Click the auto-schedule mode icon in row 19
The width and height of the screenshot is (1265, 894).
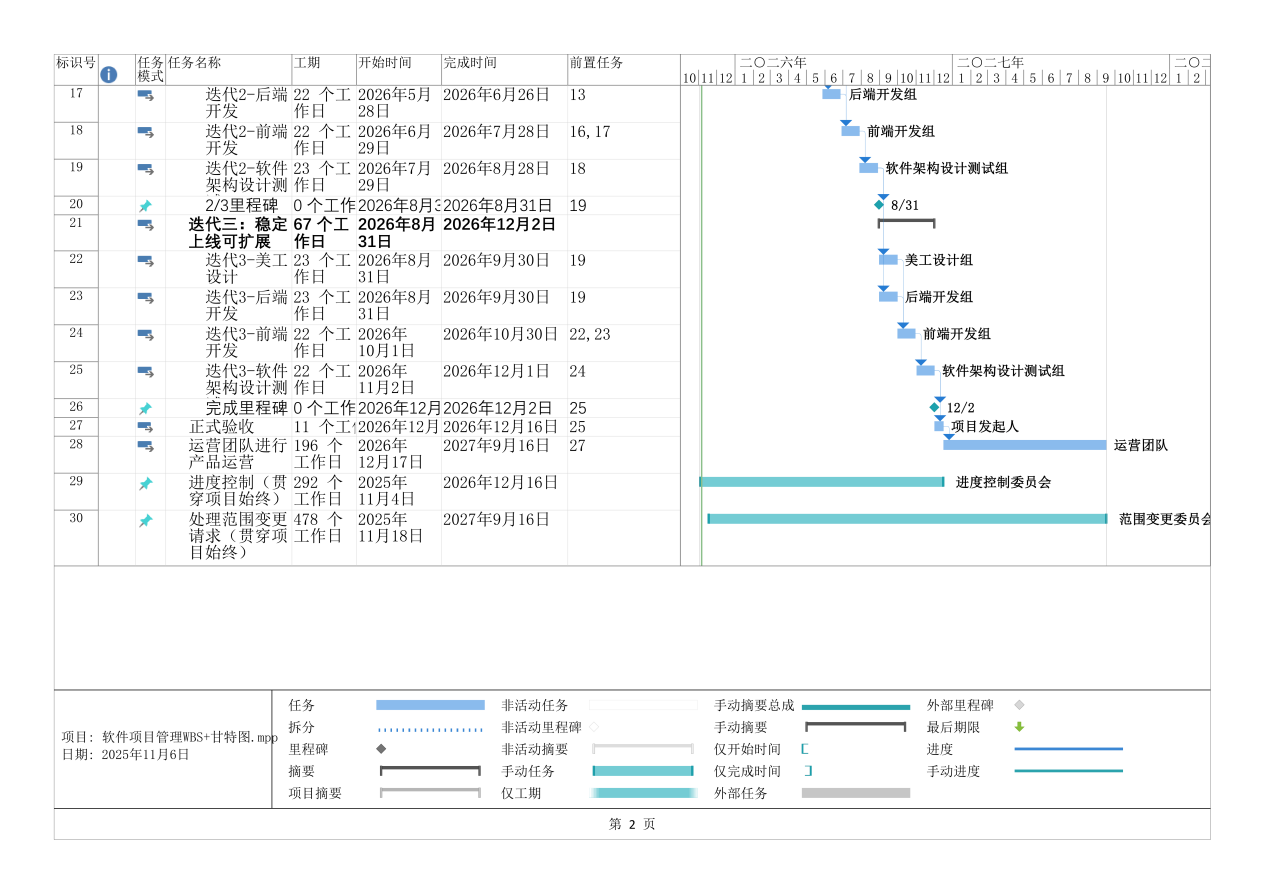point(145,169)
